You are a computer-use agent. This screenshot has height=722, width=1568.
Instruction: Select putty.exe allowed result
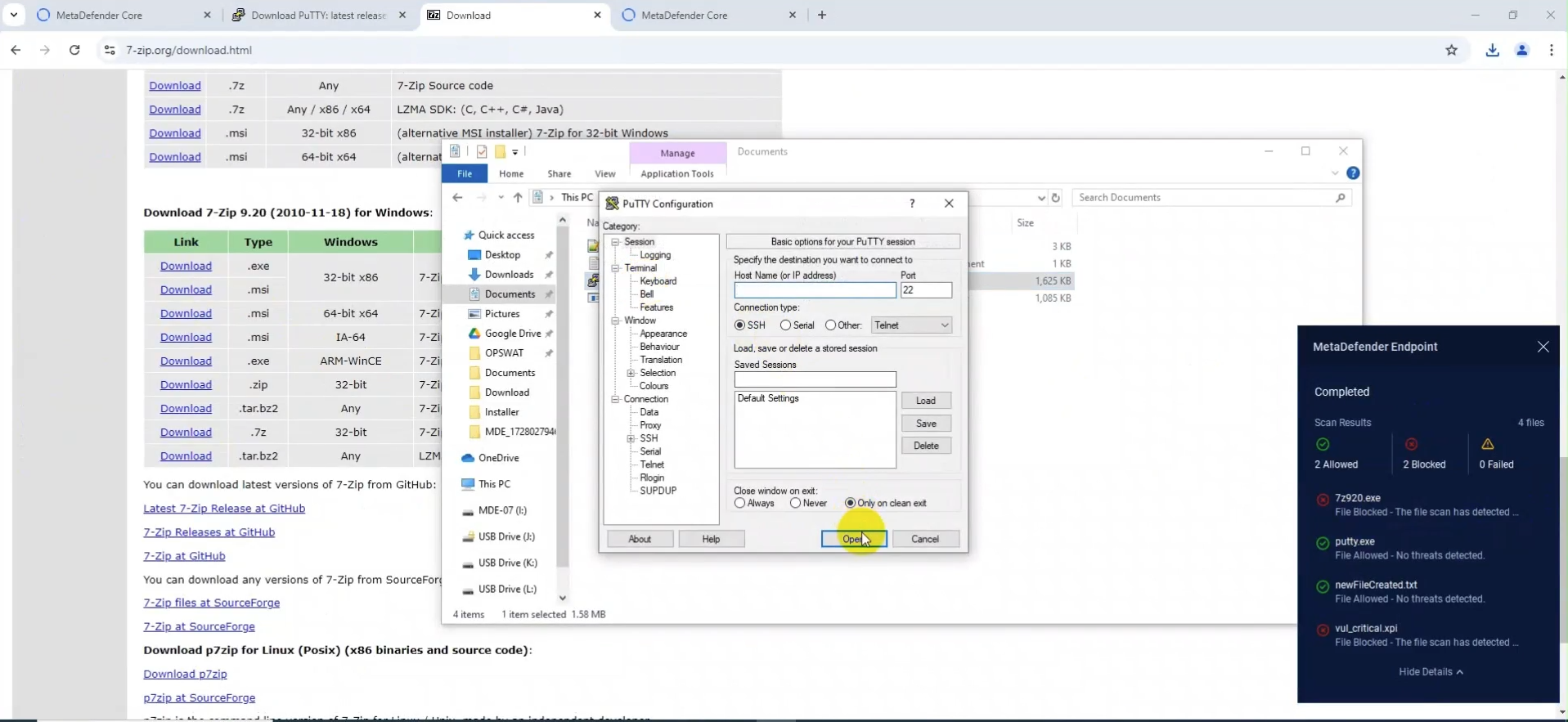coord(1427,548)
